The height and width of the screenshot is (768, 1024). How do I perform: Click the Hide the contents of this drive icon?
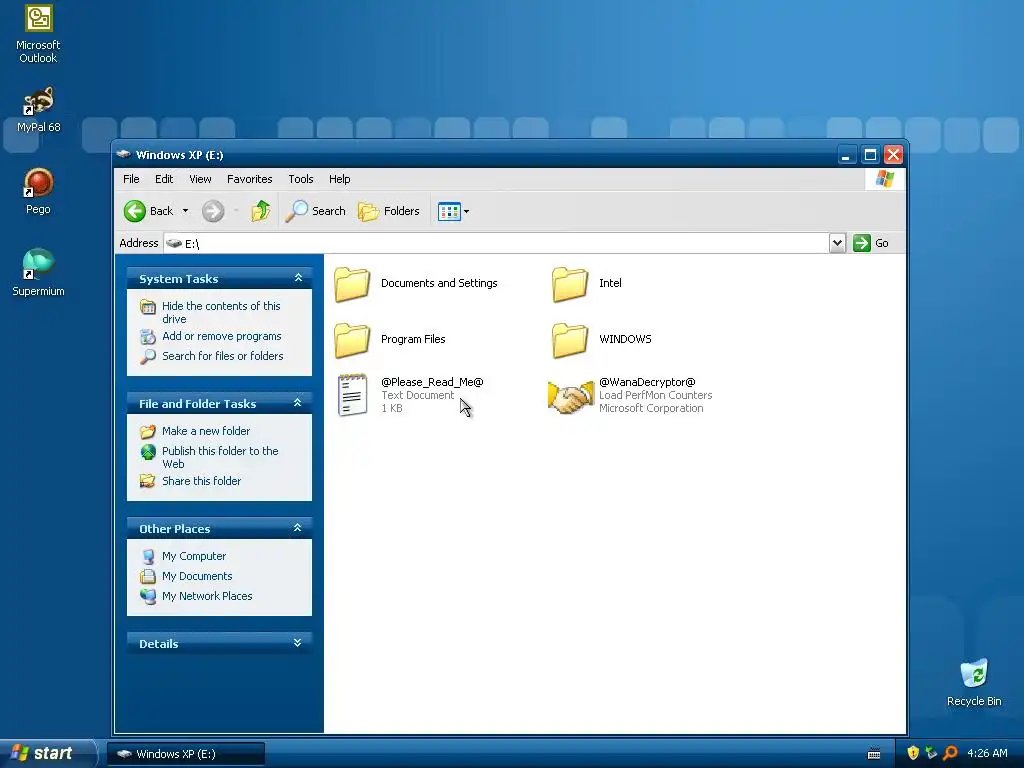coord(148,307)
